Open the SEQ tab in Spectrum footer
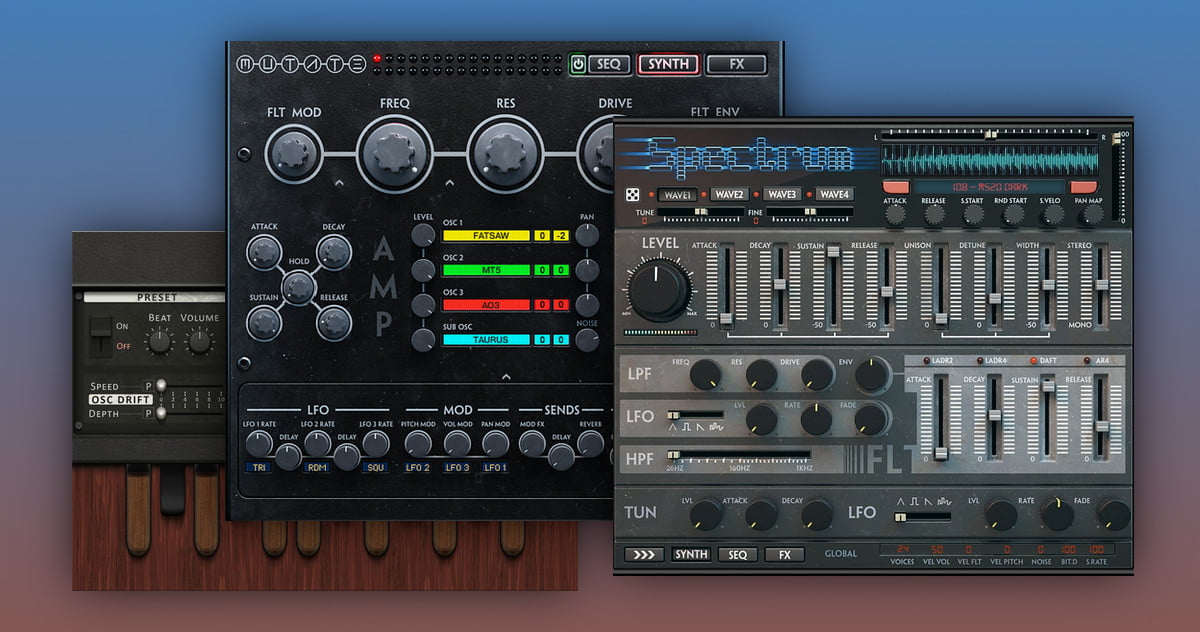Viewport: 1200px width, 632px height. tap(737, 554)
